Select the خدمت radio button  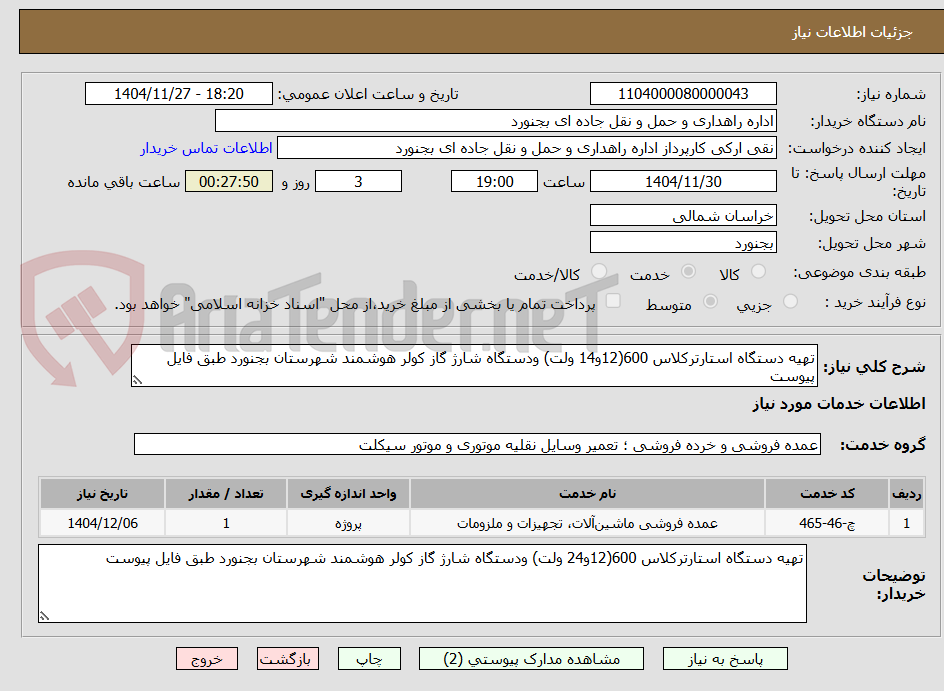688,271
